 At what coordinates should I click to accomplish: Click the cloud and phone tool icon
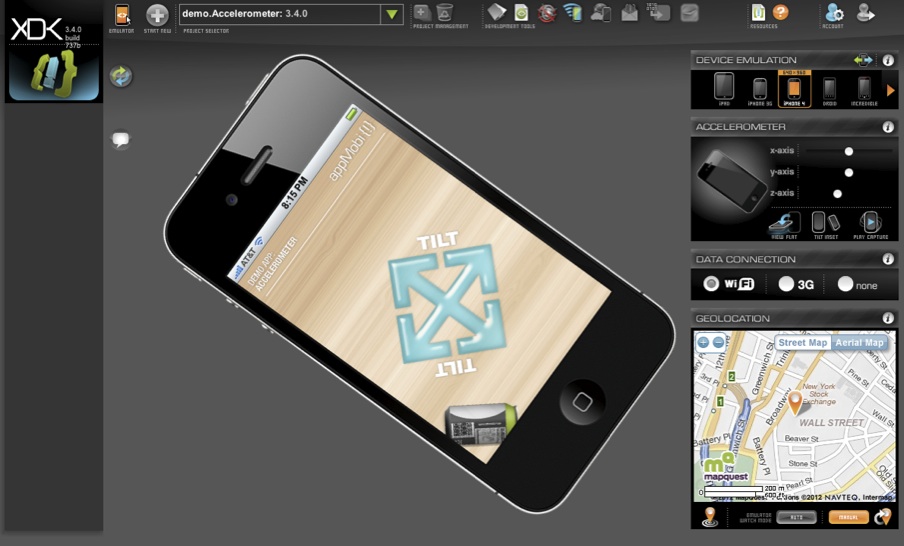click(601, 12)
